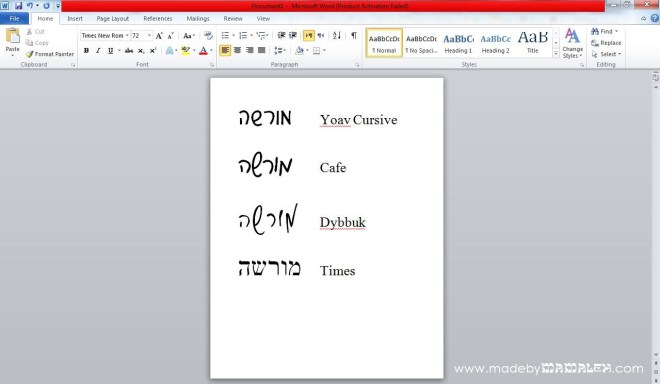Click the Numbering list icon

243,36
